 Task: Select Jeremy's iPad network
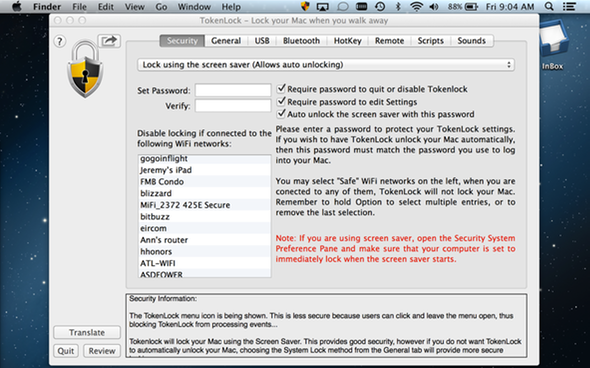pyautogui.click(x=204, y=170)
